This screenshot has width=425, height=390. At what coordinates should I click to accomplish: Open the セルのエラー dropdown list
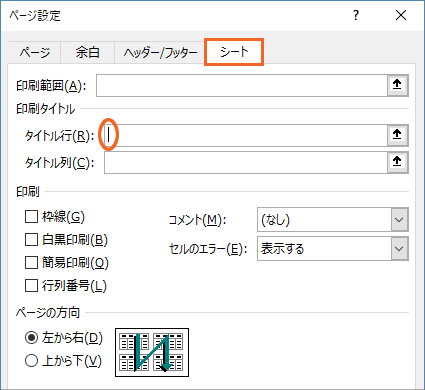[399, 249]
